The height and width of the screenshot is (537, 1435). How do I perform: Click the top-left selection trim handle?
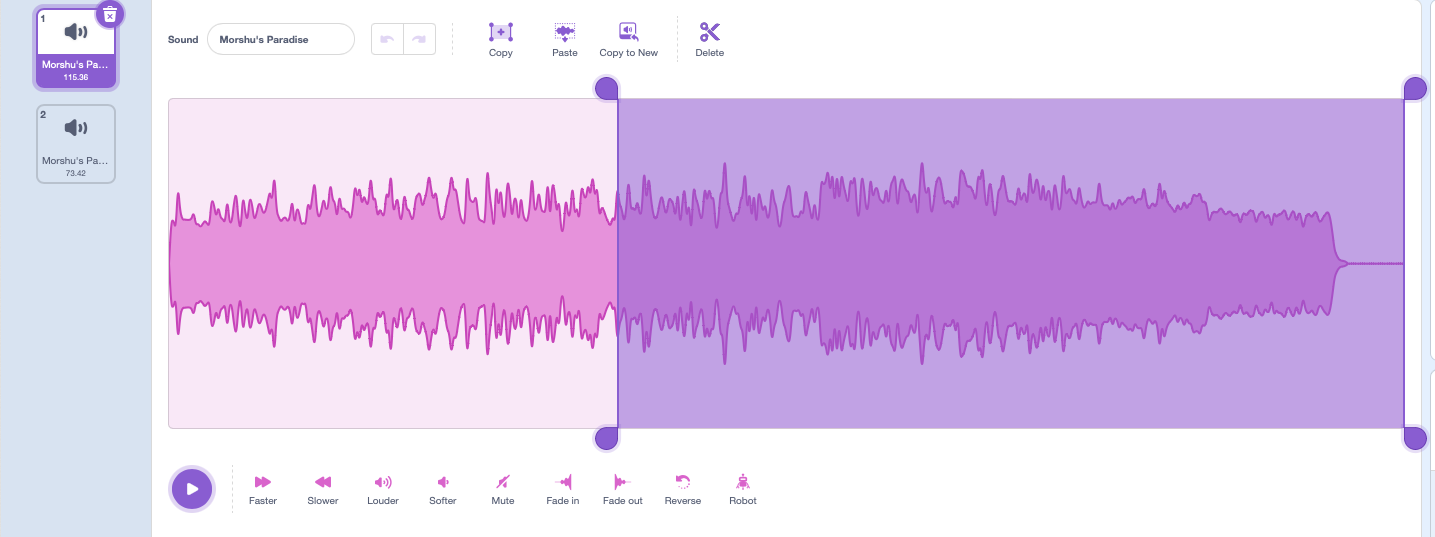click(606, 89)
